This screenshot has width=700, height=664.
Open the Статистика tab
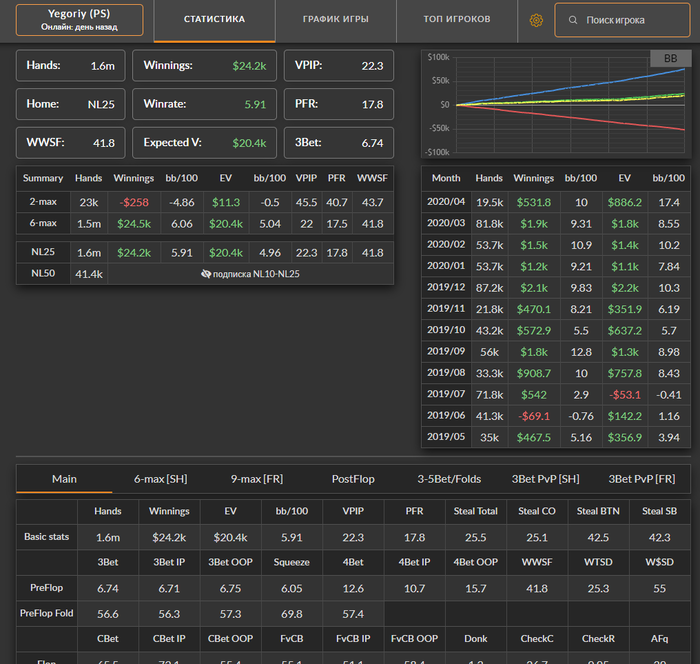214,20
